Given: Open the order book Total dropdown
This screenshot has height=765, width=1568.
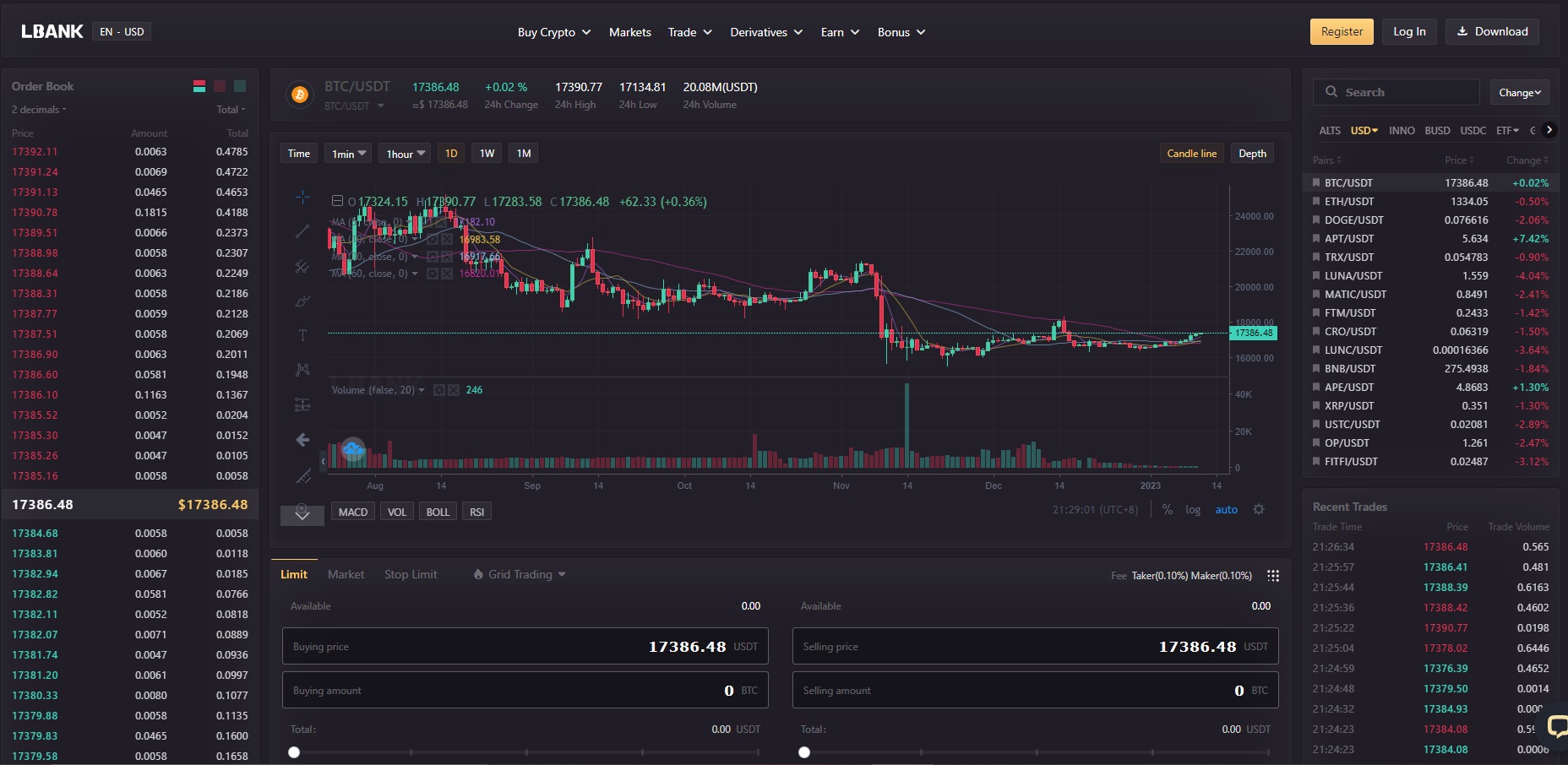Looking at the screenshot, I should pos(231,110).
